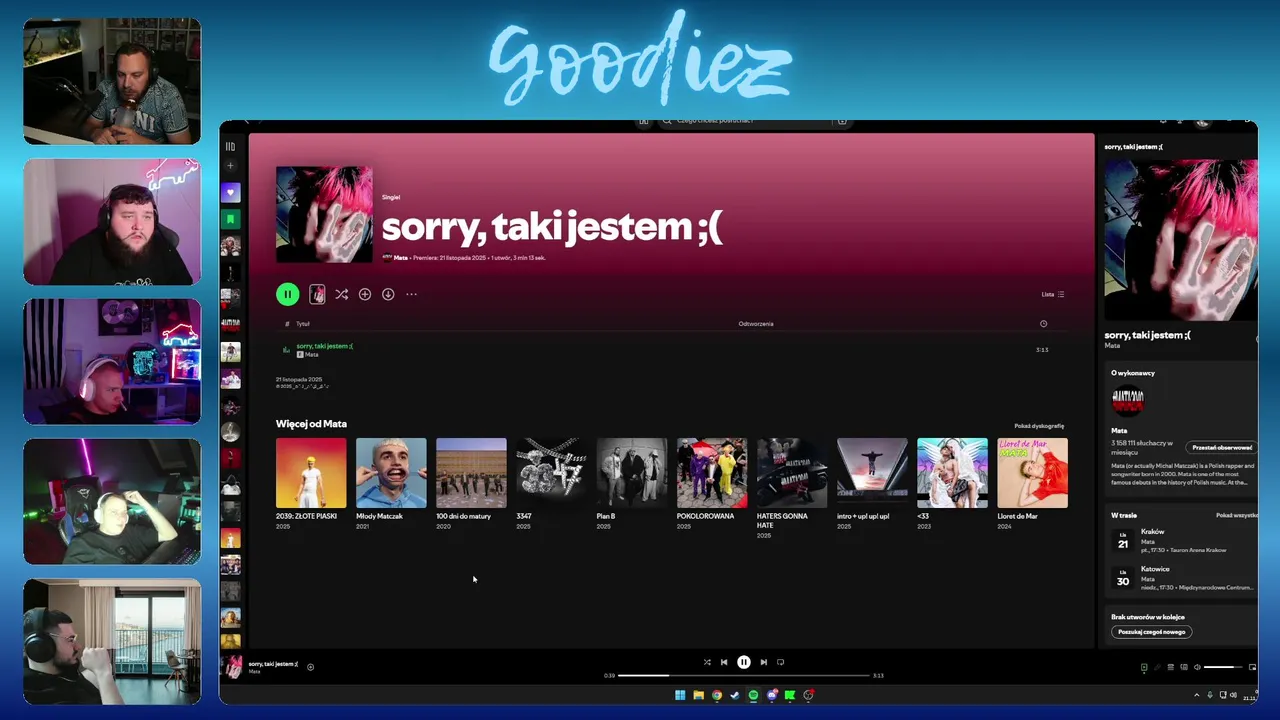Click the Odtworzenia column header
The width and height of the screenshot is (1280, 720).
coord(756,324)
